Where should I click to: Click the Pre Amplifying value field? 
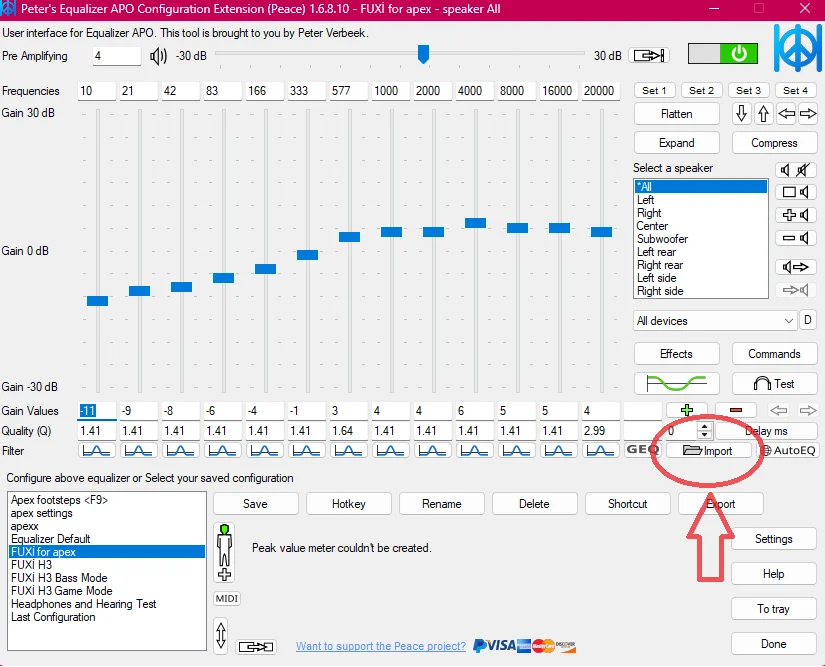[x=117, y=56]
